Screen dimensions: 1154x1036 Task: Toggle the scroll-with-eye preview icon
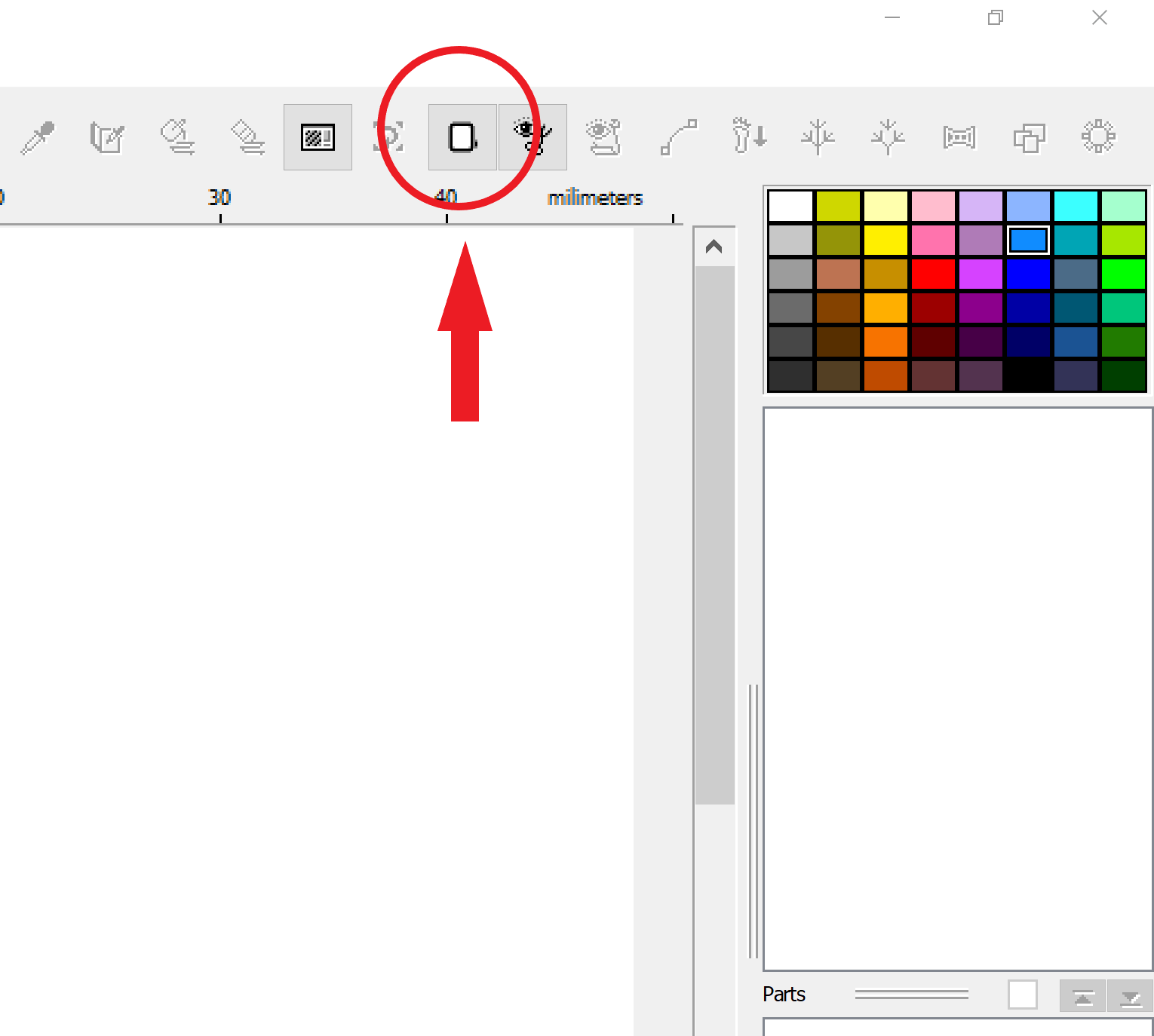603,136
